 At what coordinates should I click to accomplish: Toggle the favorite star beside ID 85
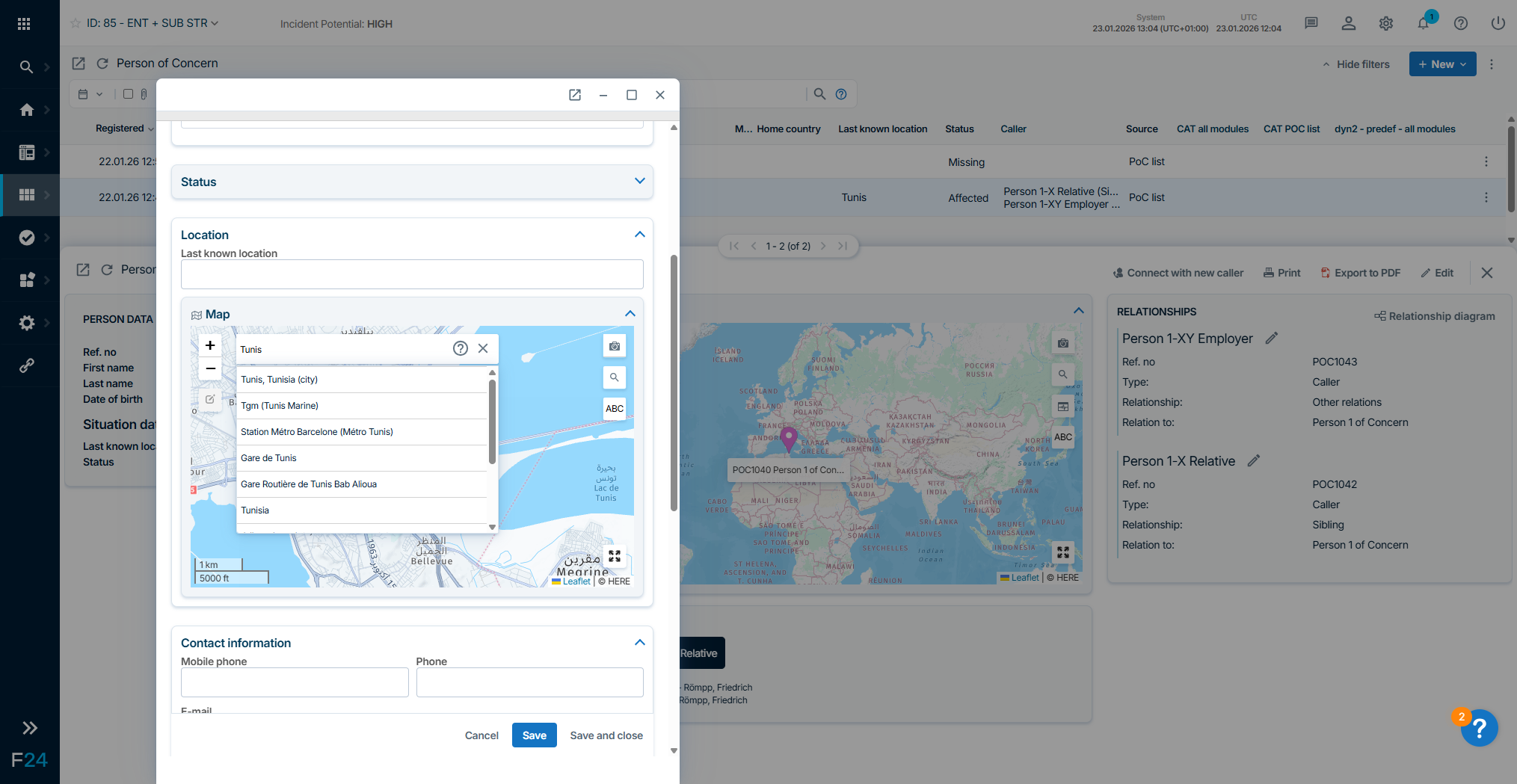pyautogui.click(x=75, y=23)
